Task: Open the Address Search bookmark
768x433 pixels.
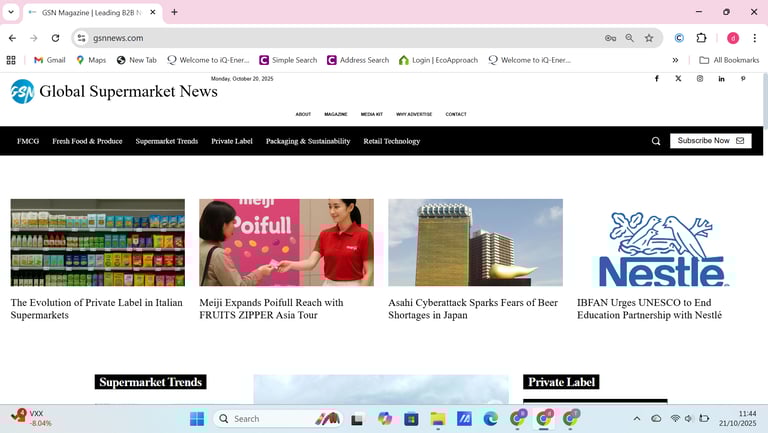Action: pos(358,60)
